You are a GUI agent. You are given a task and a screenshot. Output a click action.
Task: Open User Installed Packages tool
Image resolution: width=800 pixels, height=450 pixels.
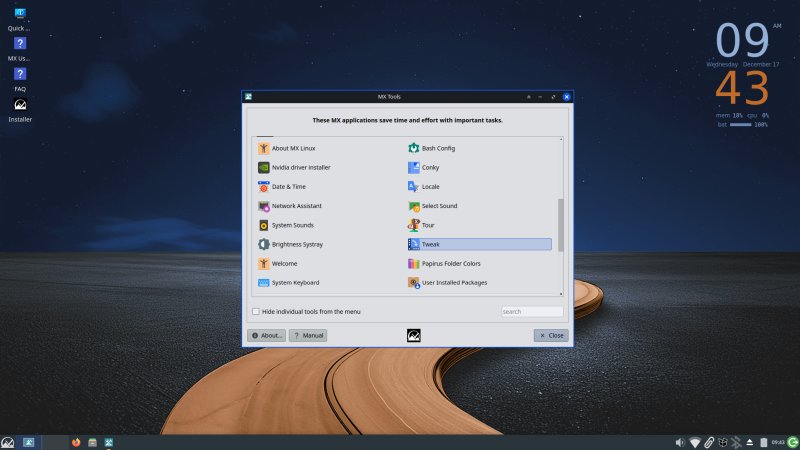(447, 283)
